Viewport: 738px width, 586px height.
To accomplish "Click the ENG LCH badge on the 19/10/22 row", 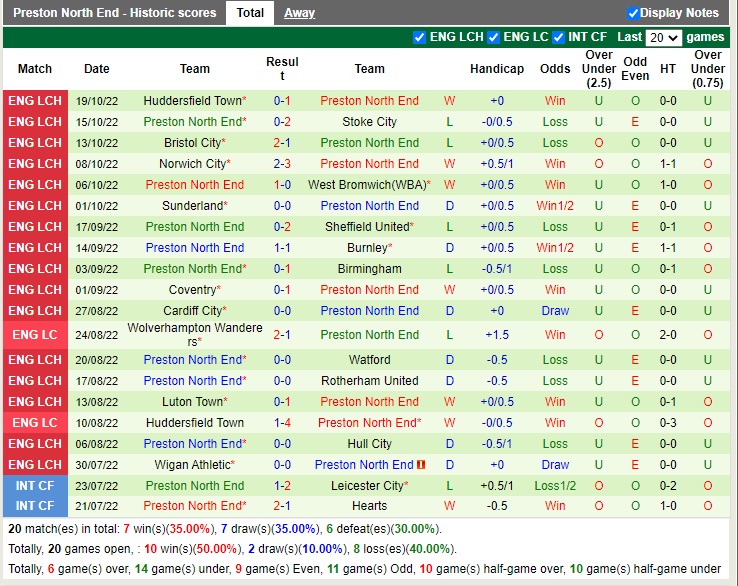I will click(35, 101).
